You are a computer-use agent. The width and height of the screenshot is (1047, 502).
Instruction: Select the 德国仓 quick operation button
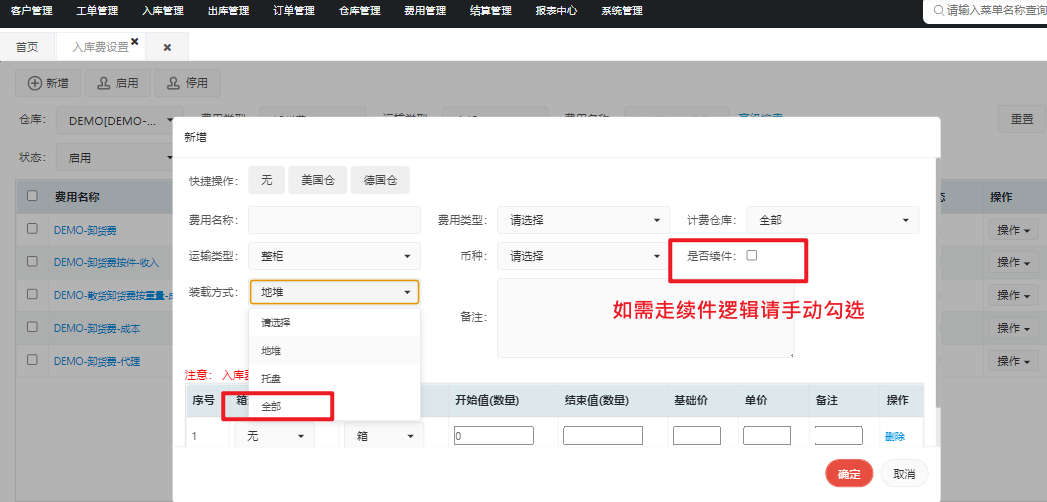coord(380,180)
